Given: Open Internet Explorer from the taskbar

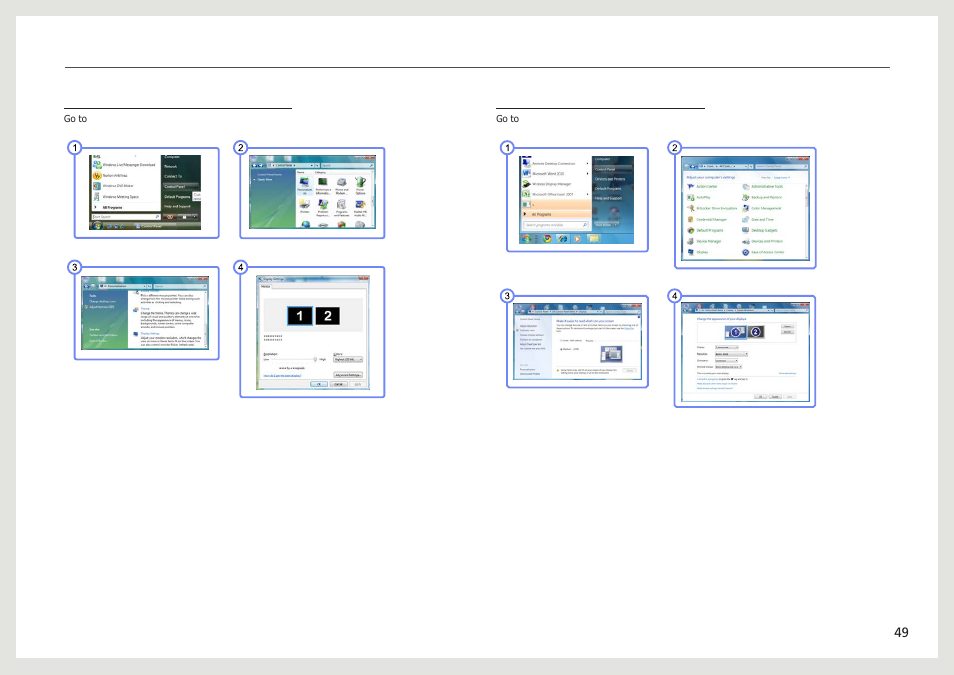Looking at the screenshot, I should pos(563,239).
